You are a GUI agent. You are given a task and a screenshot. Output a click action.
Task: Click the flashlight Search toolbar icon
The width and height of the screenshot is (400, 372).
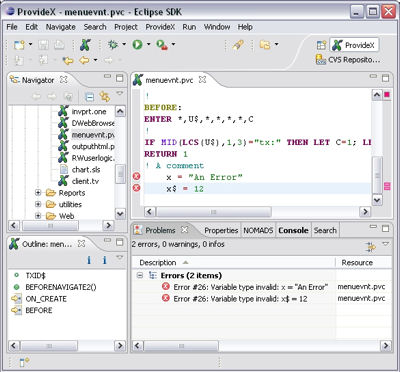238,45
